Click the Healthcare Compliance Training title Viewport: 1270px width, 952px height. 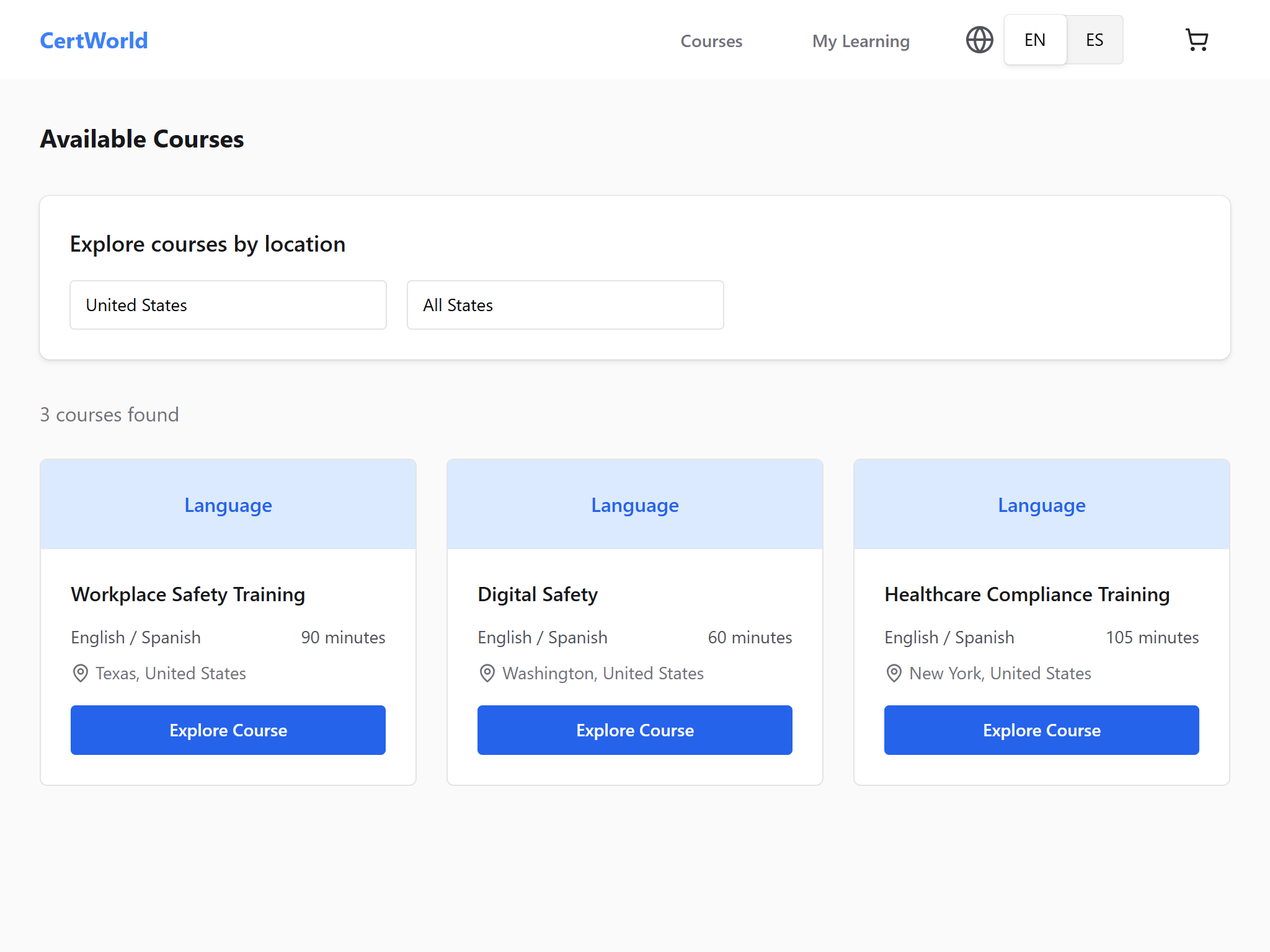pyautogui.click(x=1027, y=594)
